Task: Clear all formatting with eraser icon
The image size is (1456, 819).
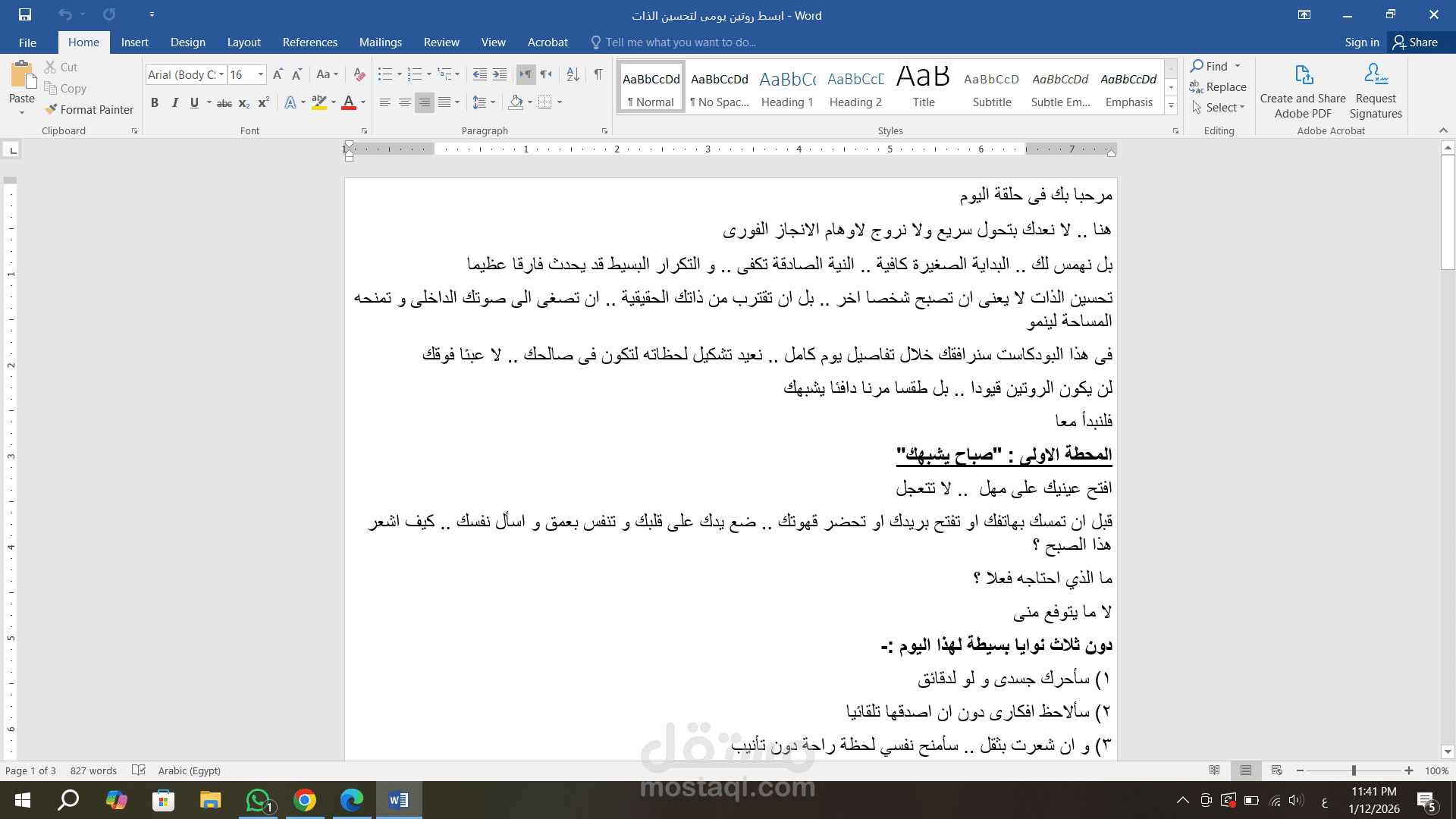Action: (359, 74)
